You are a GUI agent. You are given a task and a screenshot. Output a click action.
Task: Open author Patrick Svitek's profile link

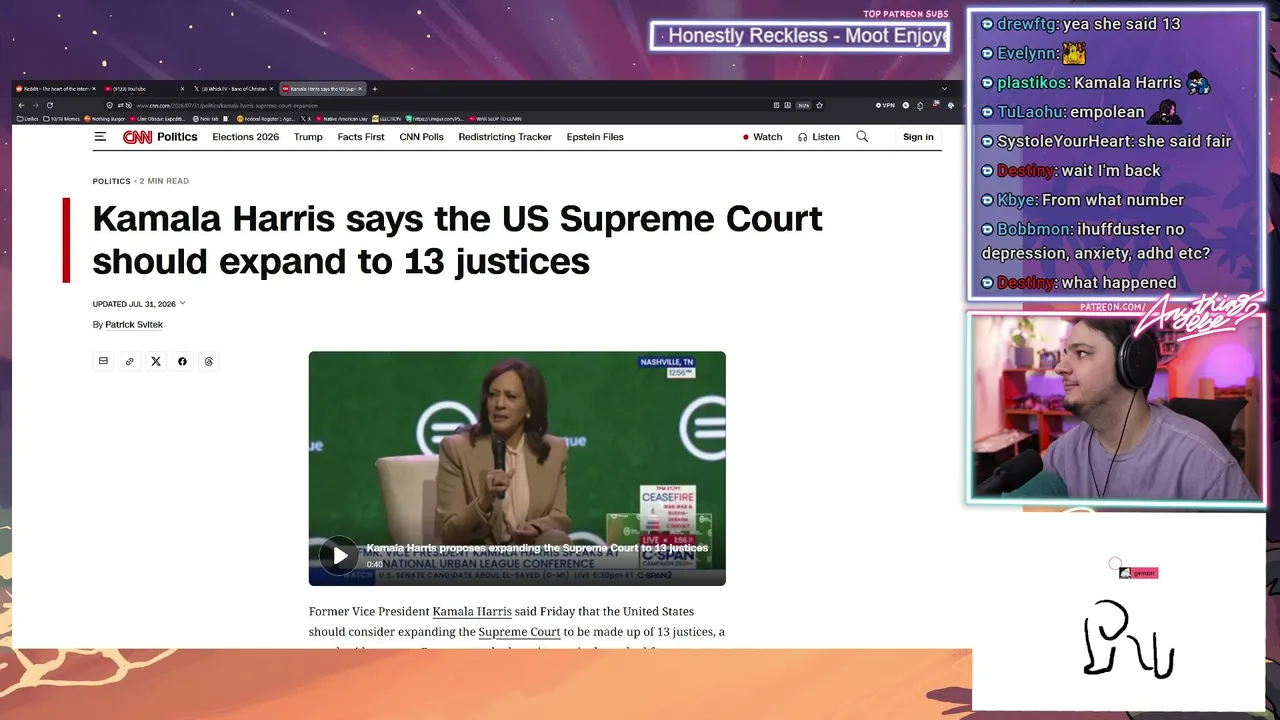pos(134,325)
